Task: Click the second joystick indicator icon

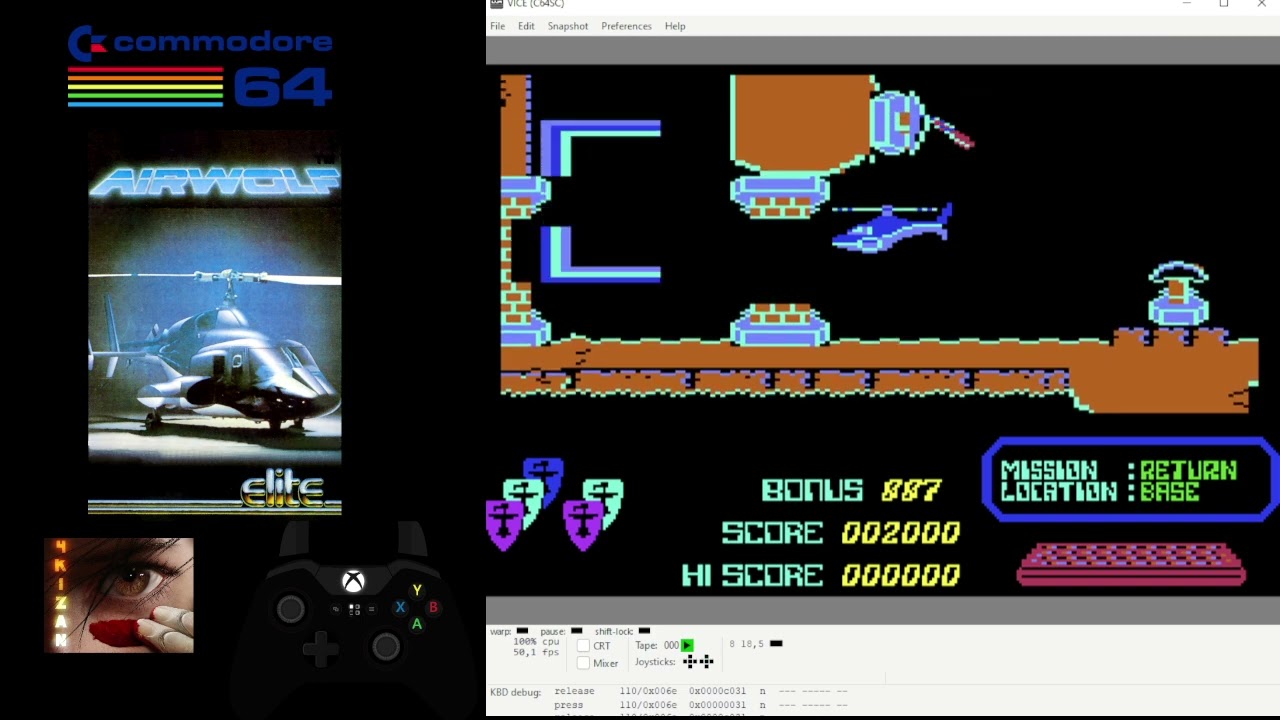Action: (x=706, y=662)
